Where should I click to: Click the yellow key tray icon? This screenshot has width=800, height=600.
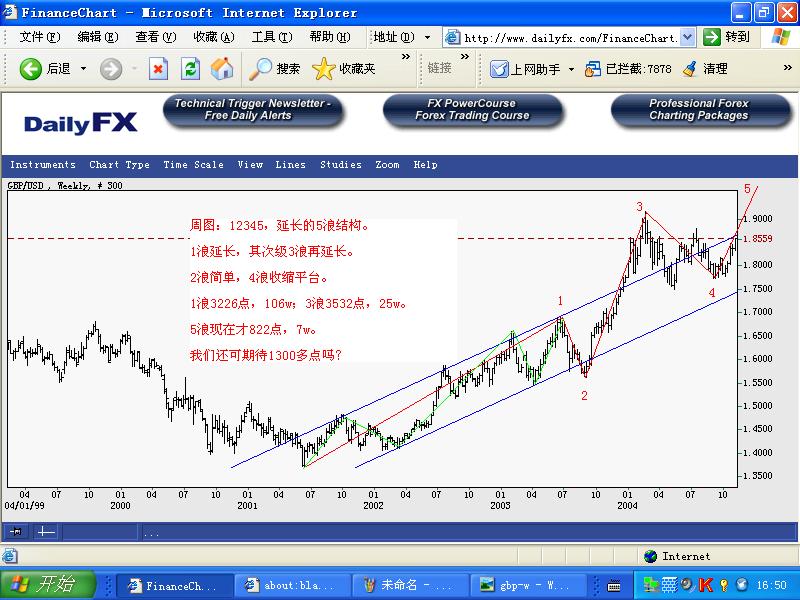coord(723,585)
